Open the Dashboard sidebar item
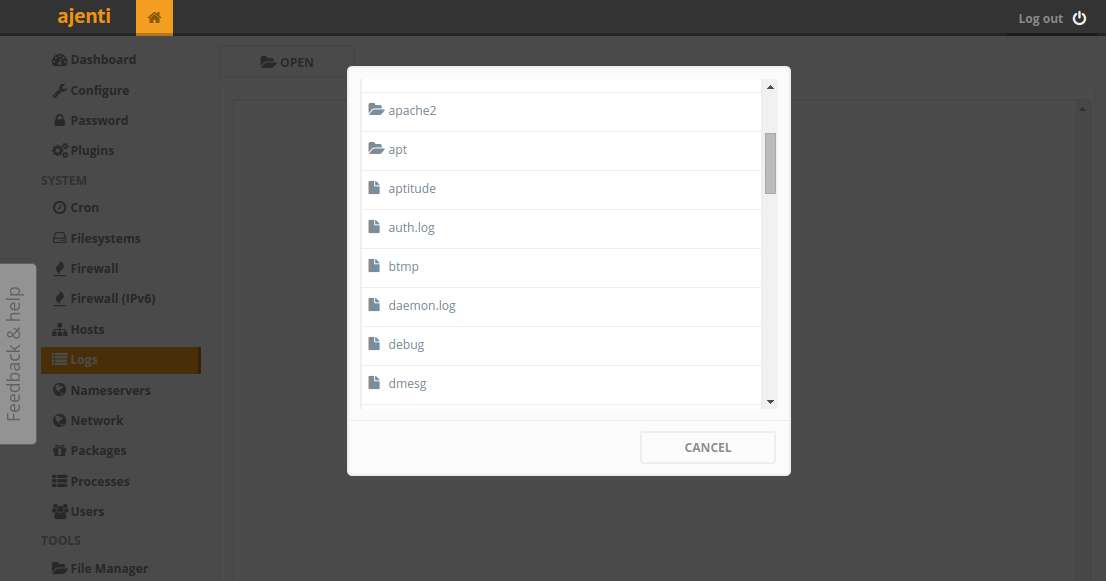Image resolution: width=1106 pixels, height=581 pixels. 95,60
